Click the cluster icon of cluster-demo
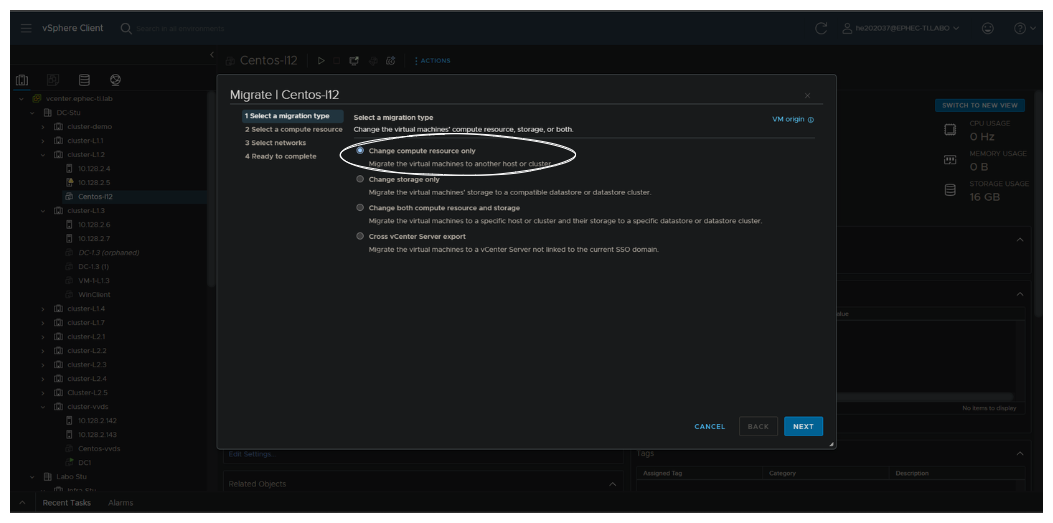 58,127
